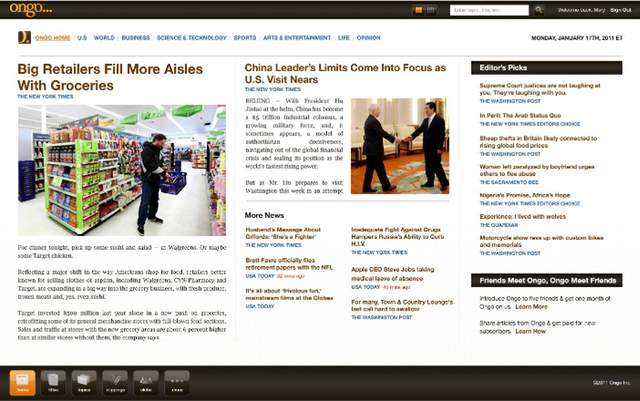This screenshot has height=401, width=640.
Task: Go to the U.S. section
Action: click(82, 38)
